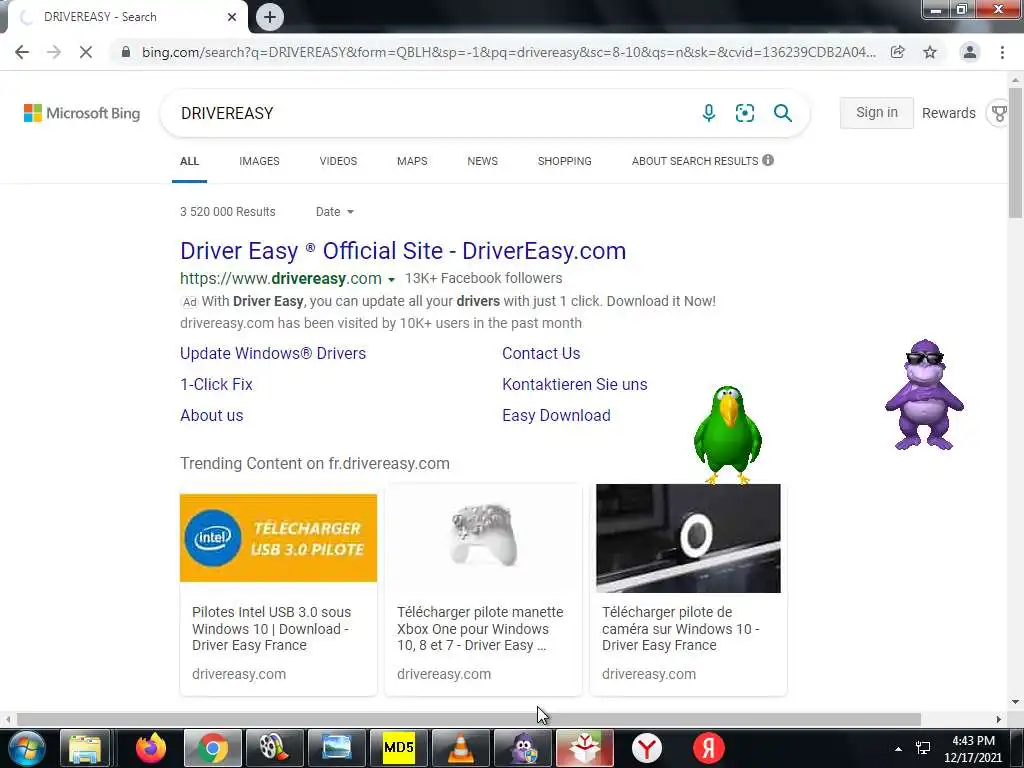1024x768 pixels.
Task: Open ABOUT SEARCH RESULTS
Action: [695, 161]
